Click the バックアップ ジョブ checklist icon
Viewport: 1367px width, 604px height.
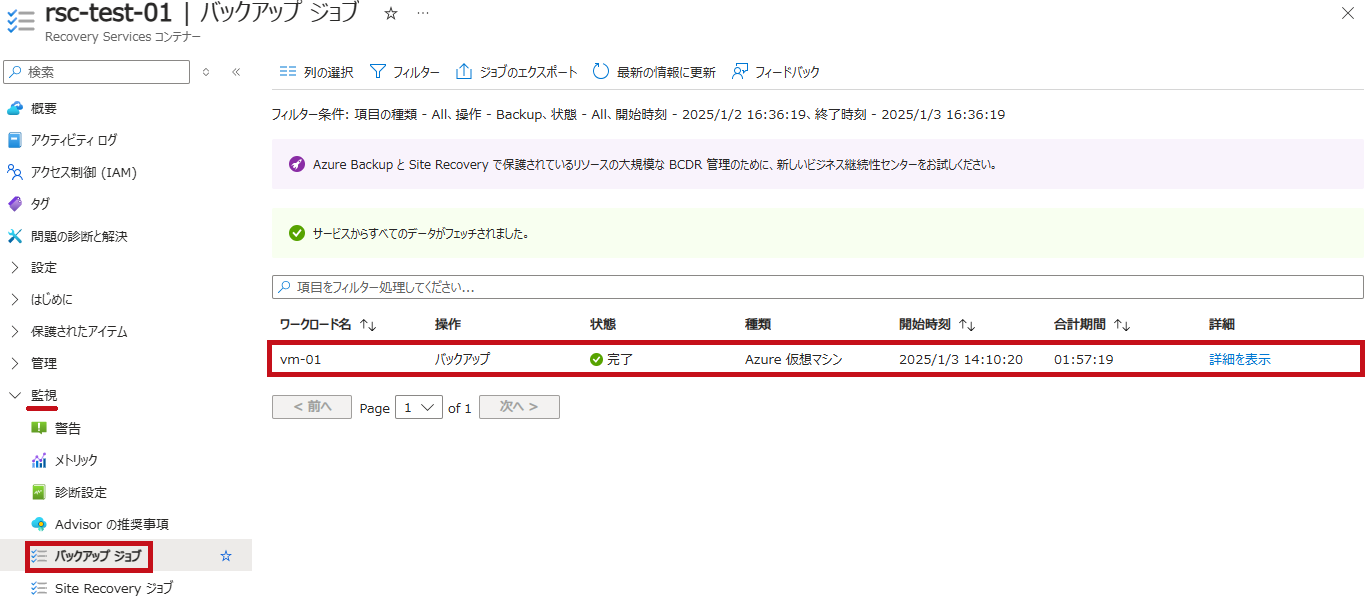pos(39,556)
